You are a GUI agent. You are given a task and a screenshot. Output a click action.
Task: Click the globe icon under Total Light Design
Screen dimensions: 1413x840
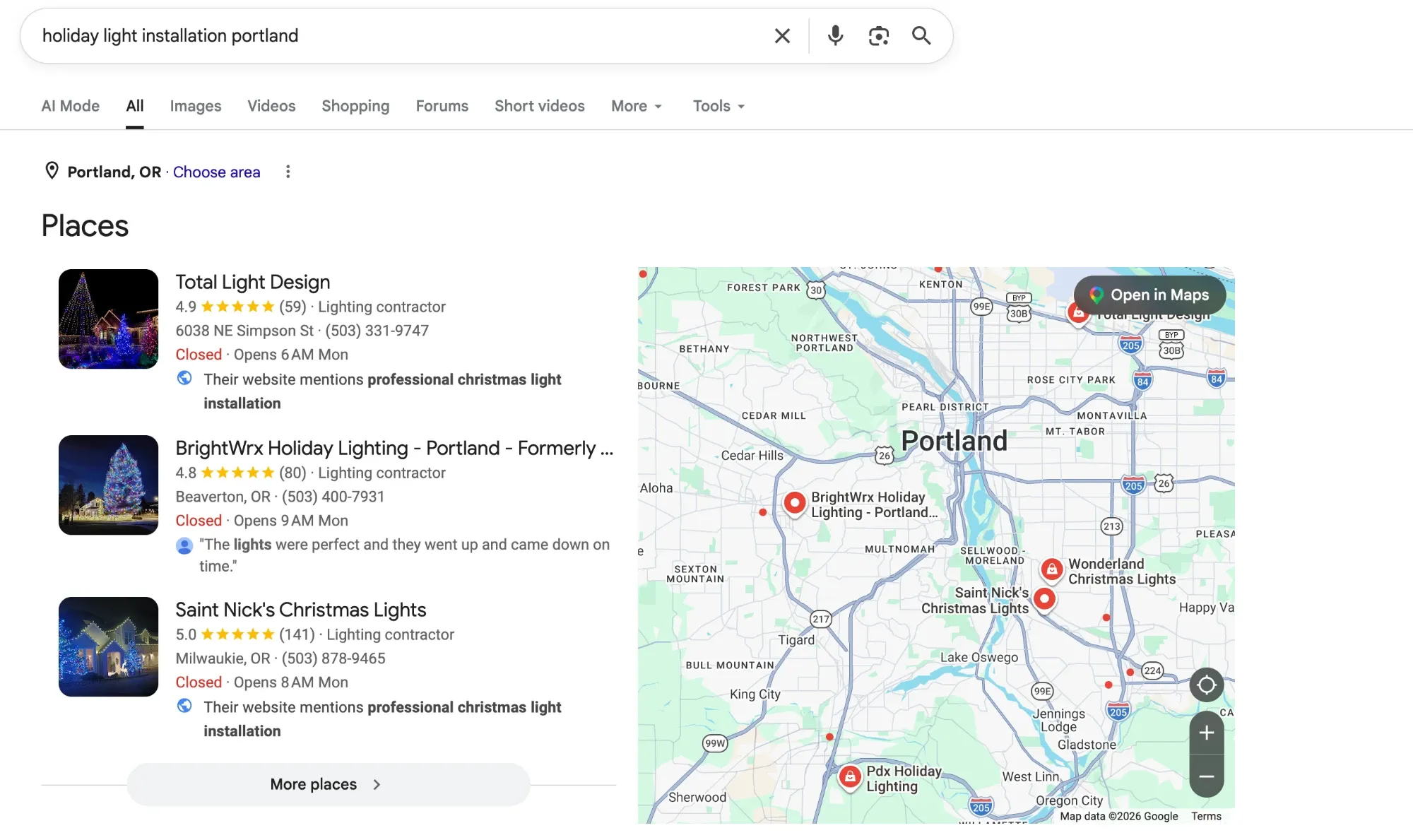pos(184,378)
